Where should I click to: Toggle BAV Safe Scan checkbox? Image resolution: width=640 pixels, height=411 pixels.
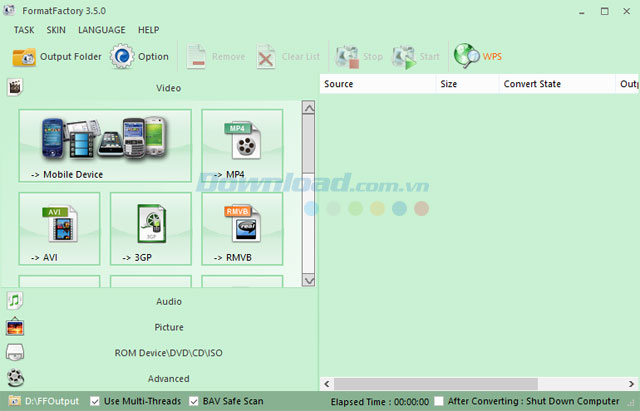194,401
